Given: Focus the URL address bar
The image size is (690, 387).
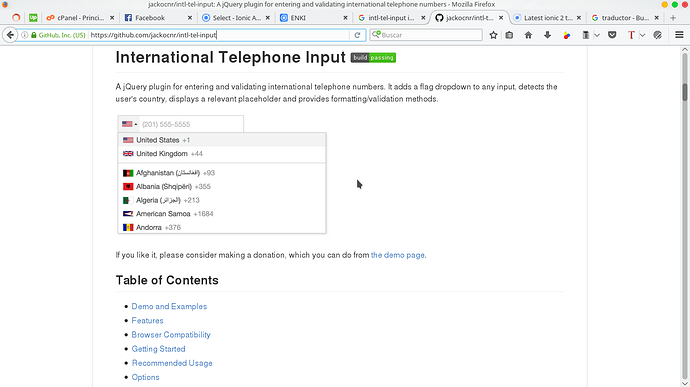Looking at the screenshot, I should [219, 35].
